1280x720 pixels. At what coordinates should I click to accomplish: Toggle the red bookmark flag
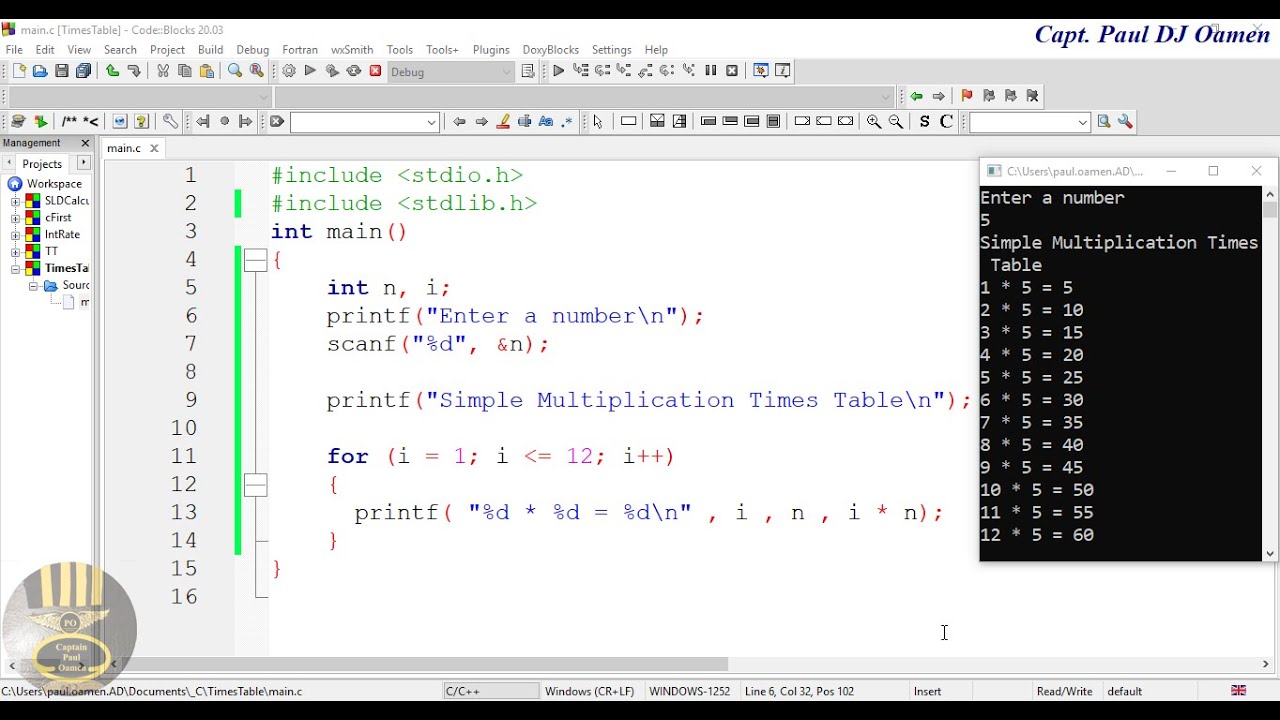pos(967,96)
